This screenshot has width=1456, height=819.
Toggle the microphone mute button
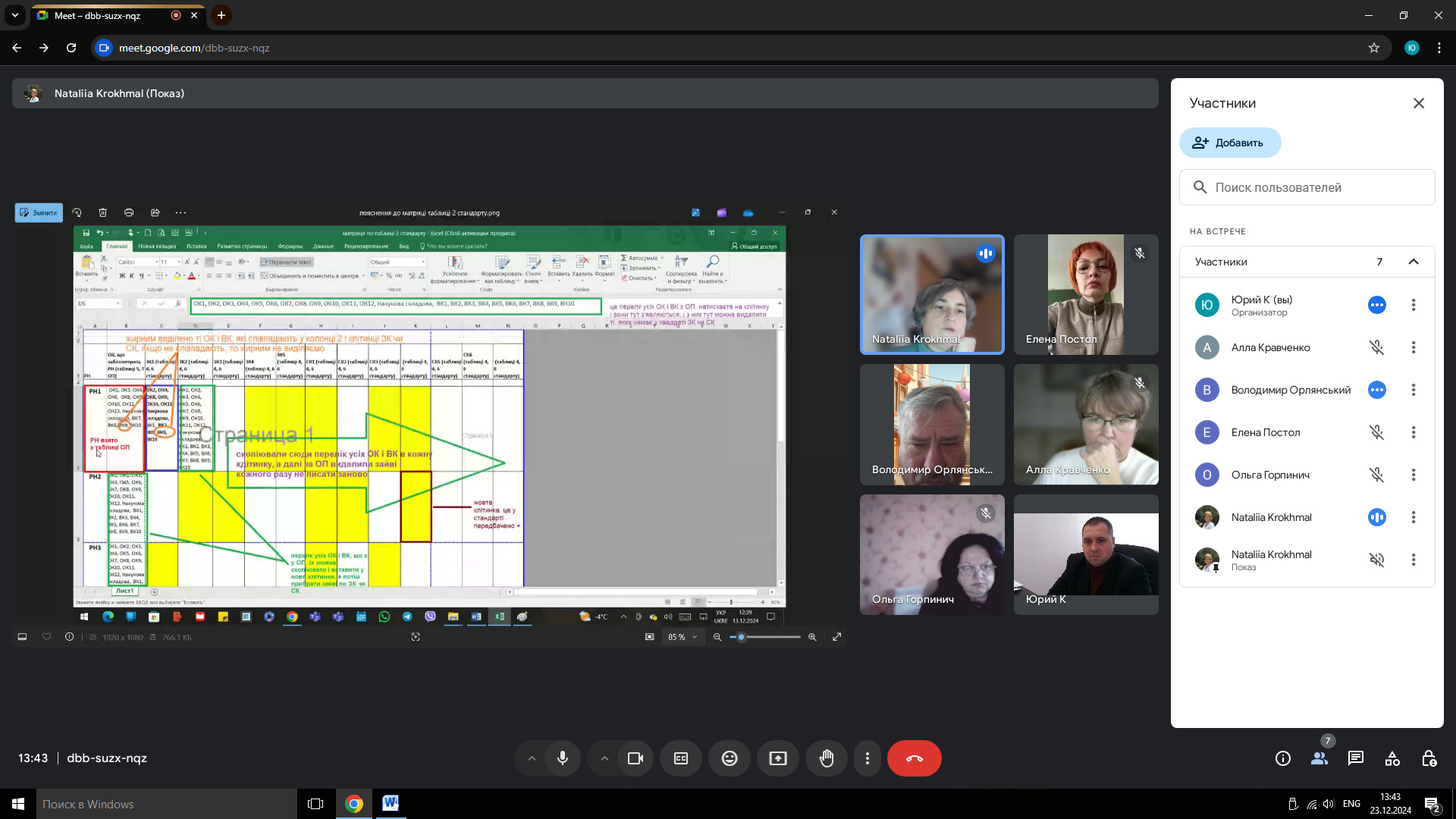tap(563, 758)
